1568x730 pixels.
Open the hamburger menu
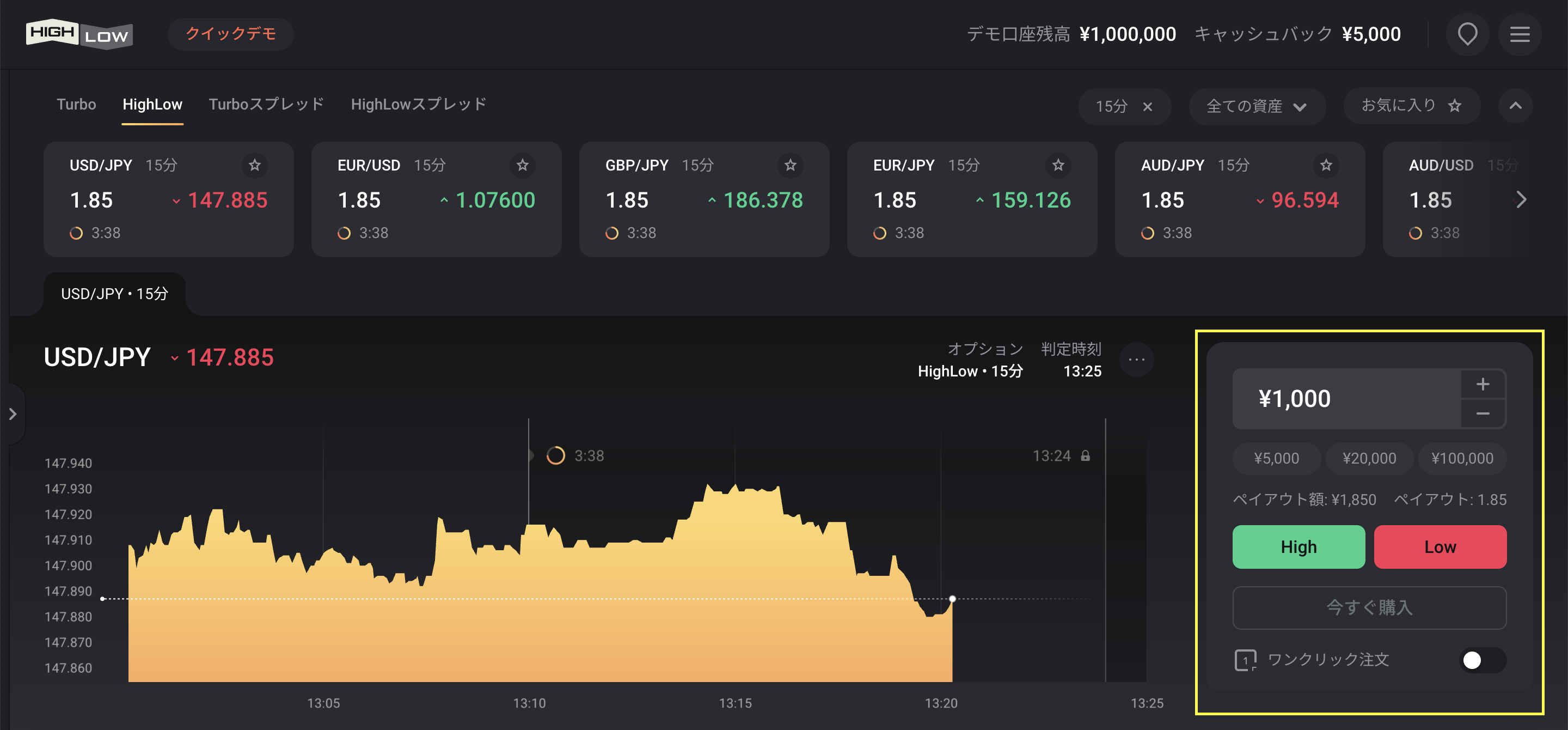click(x=1520, y=34)
